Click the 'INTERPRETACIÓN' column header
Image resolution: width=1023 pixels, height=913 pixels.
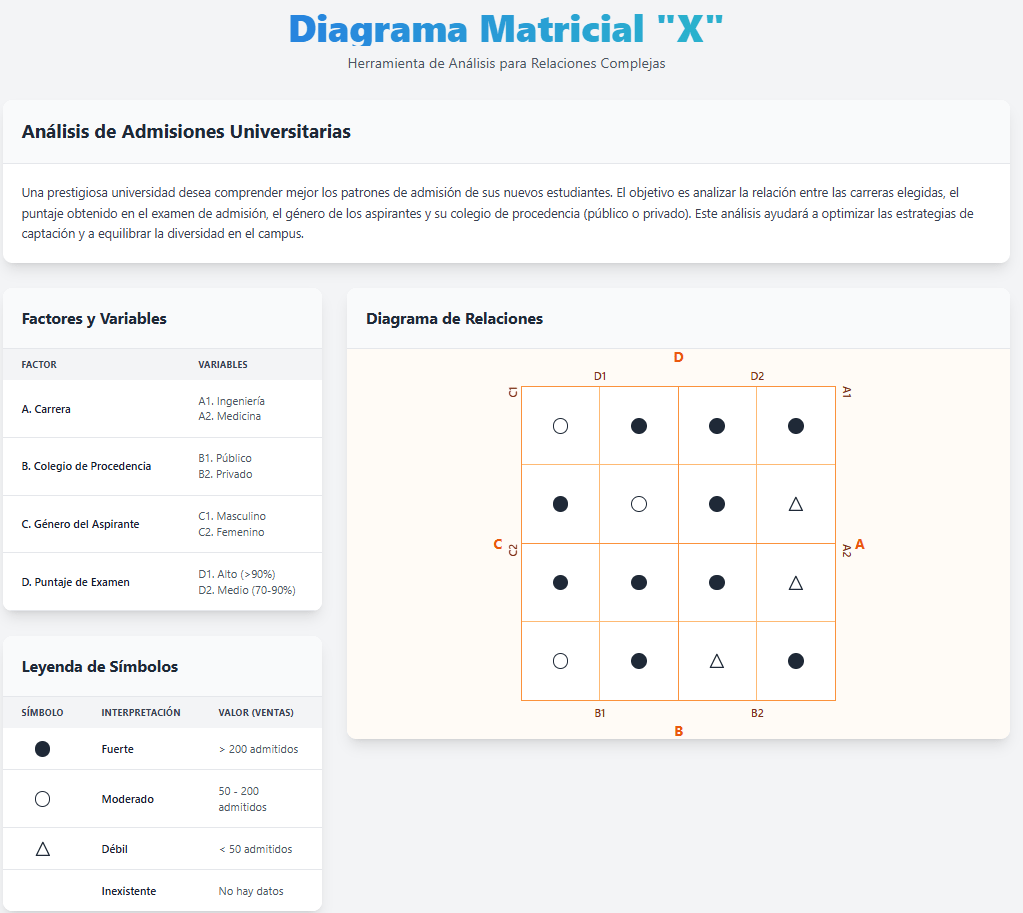click(141, 713)
